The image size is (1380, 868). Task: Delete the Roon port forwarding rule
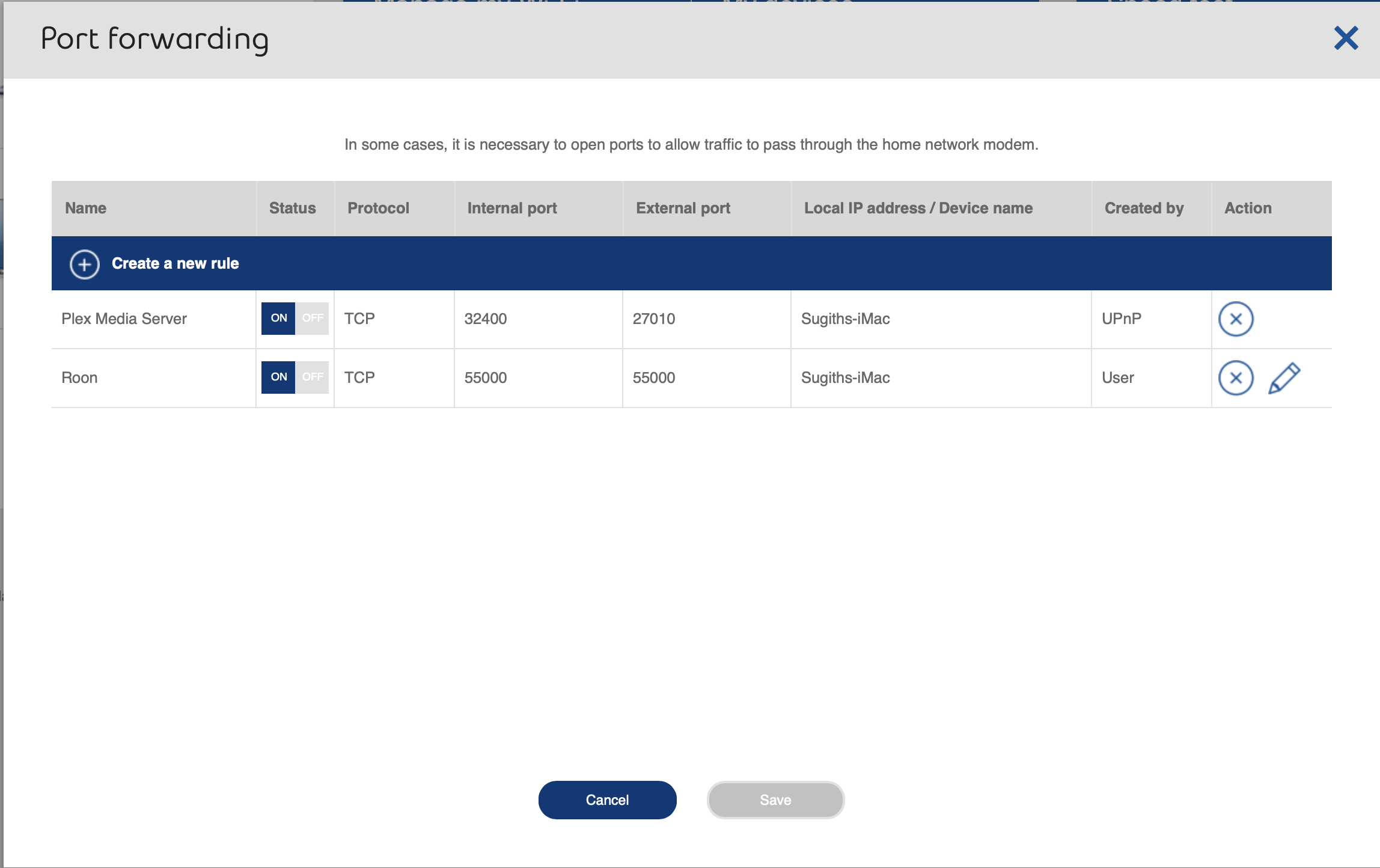pyautogui.click(x=1235, y=377)
